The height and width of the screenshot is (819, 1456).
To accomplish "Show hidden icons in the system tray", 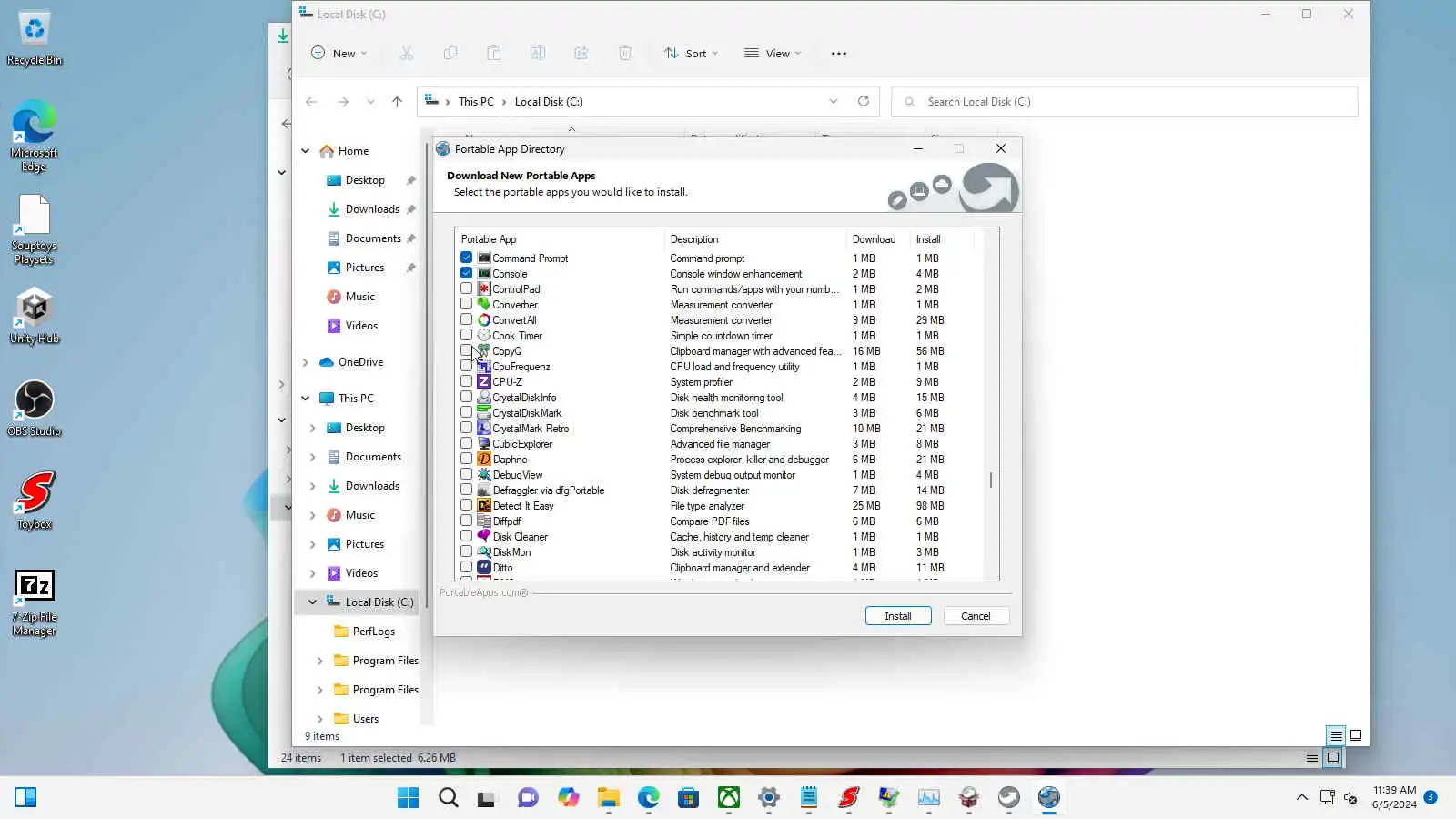I will pyautogui.click(x=1302, y=798).
